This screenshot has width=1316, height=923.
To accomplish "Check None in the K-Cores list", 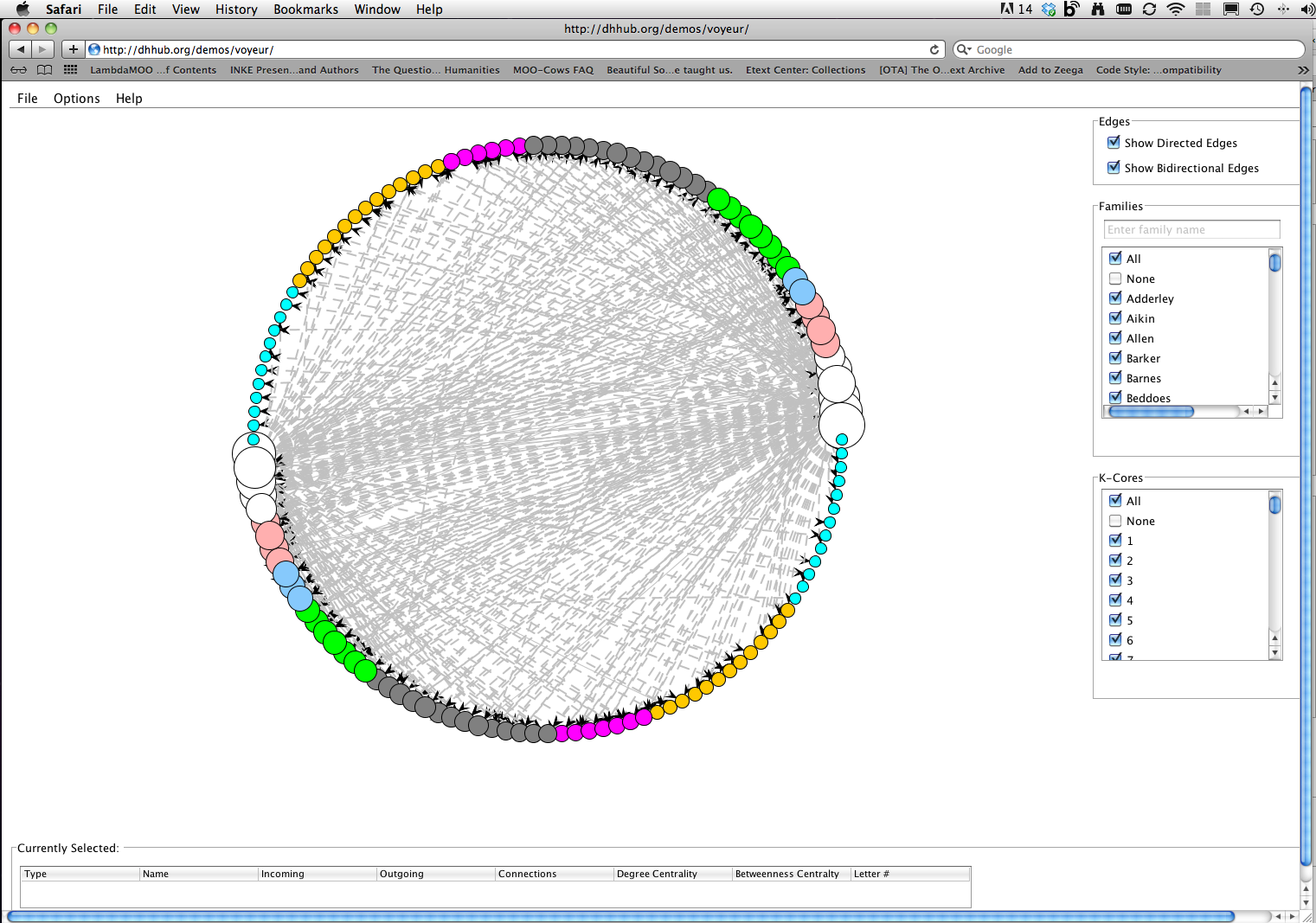I will click(x=1115, y=521).
